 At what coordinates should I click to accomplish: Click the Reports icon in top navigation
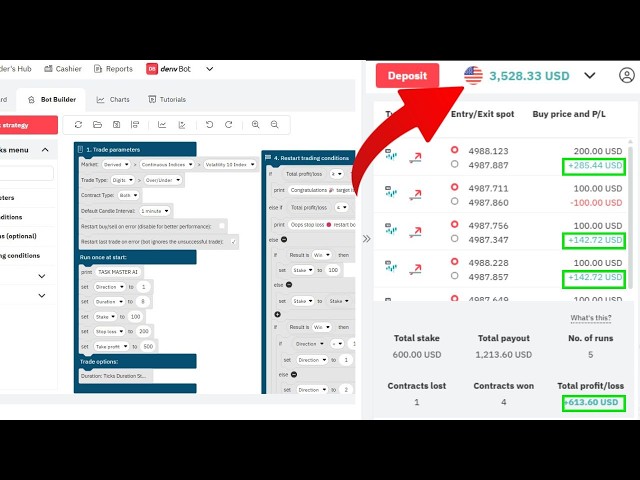click(98, 69)
